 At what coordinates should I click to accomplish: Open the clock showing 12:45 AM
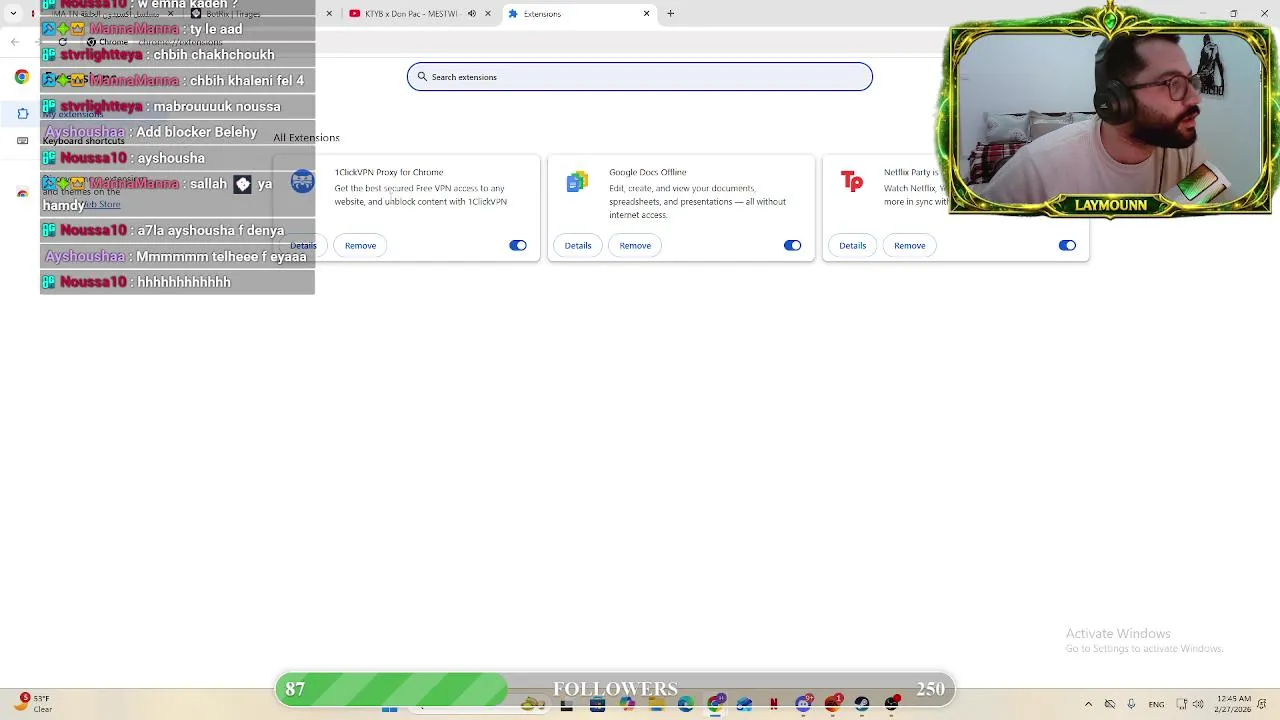1234,704
